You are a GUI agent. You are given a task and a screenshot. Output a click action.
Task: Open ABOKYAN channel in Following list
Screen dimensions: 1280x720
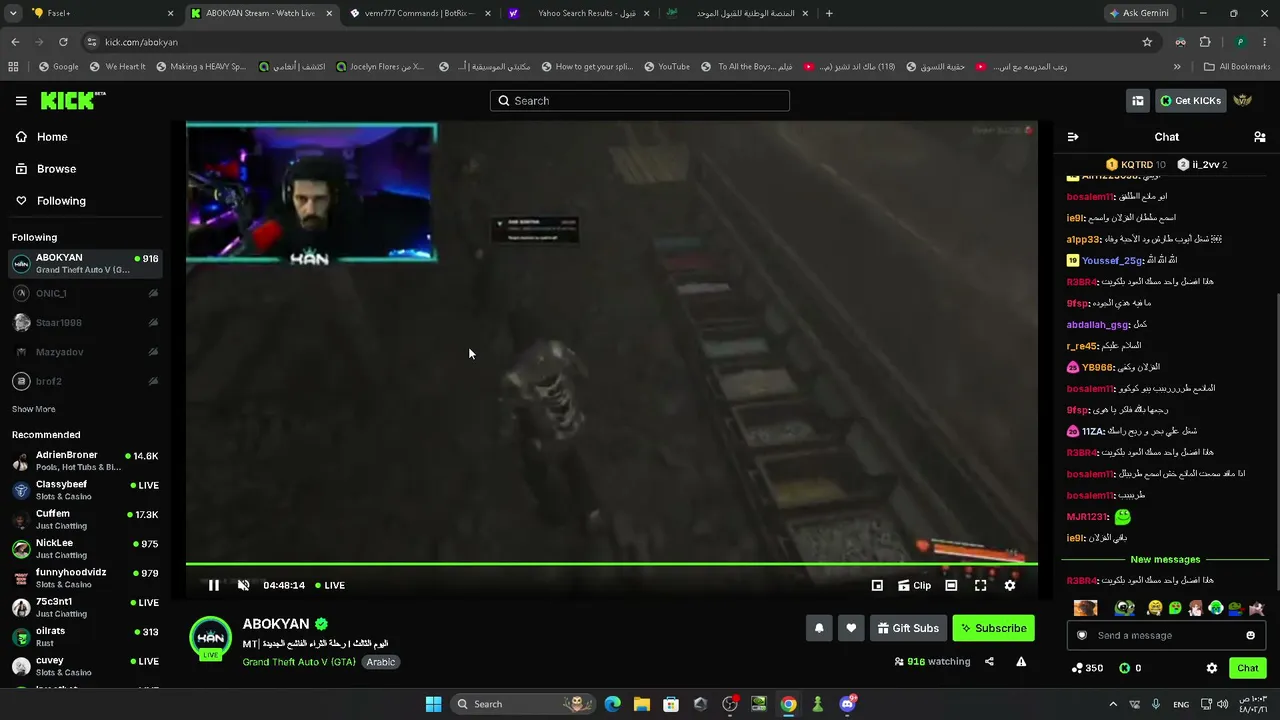coord(85,264)
